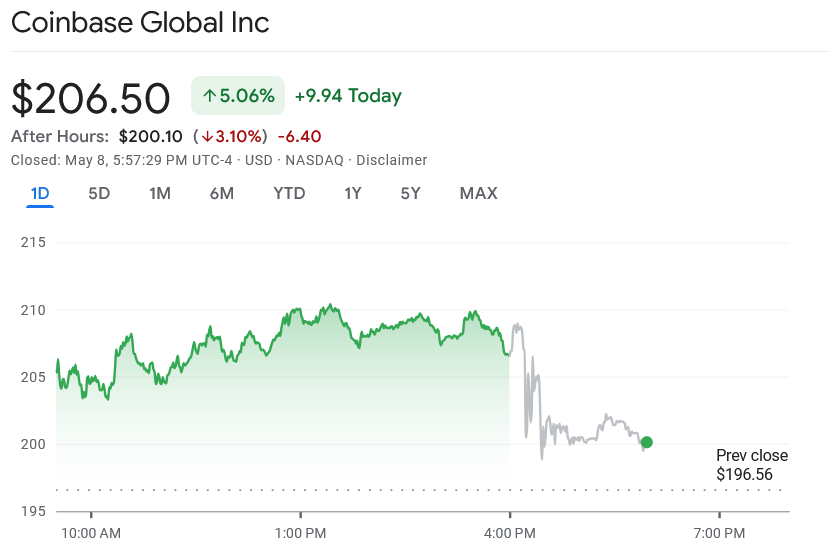This screenshot has width=829, height=554.
Task: Open the 1M chart range
Action: [x=160, y=193]
